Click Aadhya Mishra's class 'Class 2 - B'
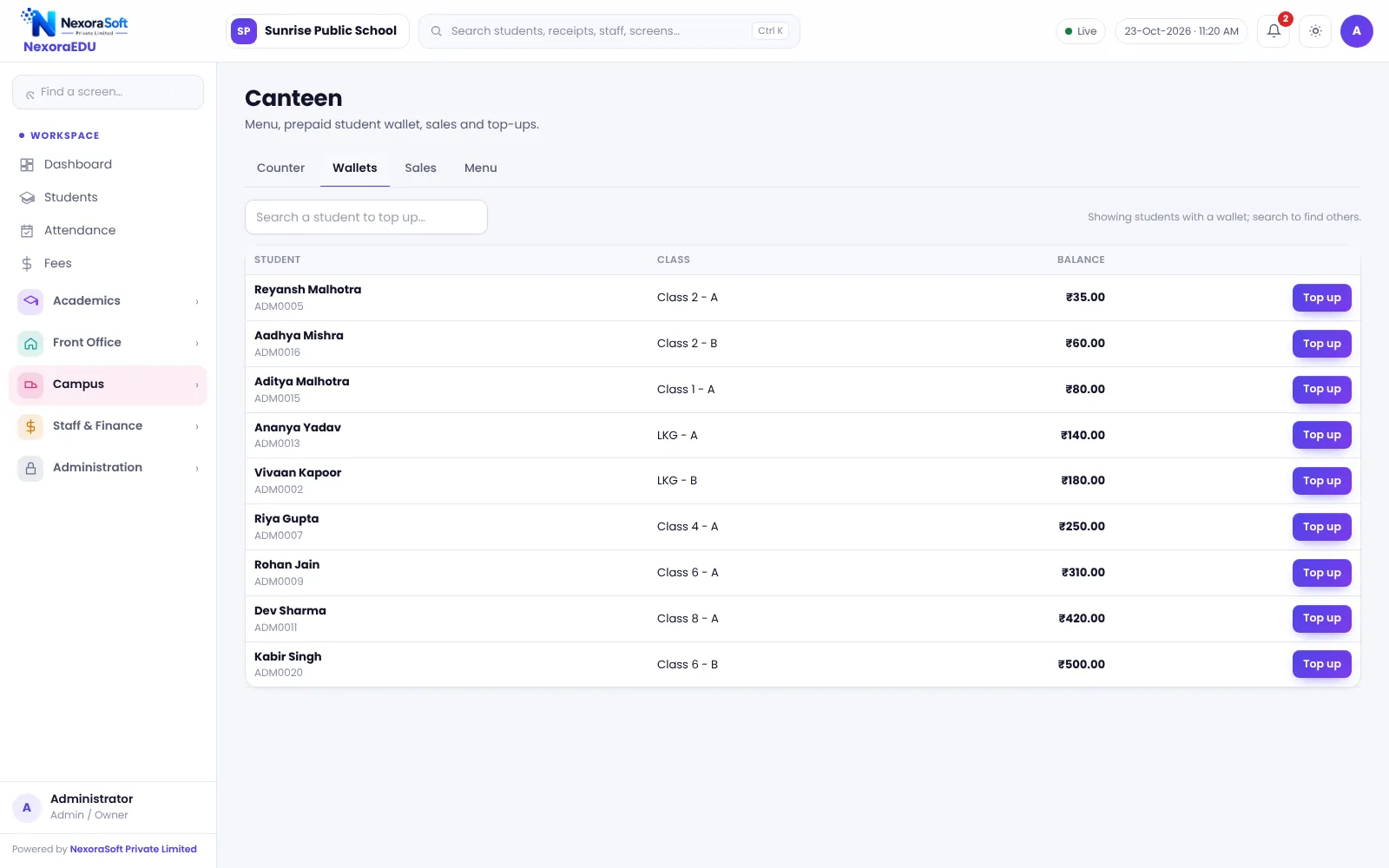Screen dimensions: 1389x868 687,344
